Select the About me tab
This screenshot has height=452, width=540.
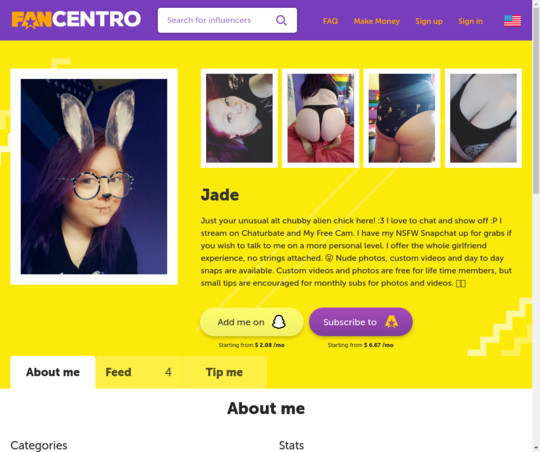coord(53,372)
